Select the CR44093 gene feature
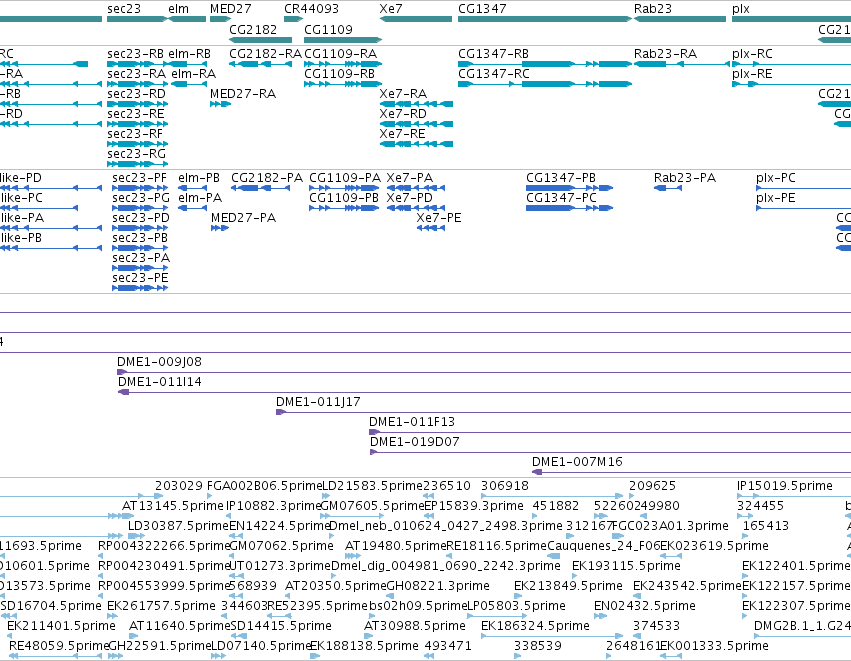 (294, 19)
